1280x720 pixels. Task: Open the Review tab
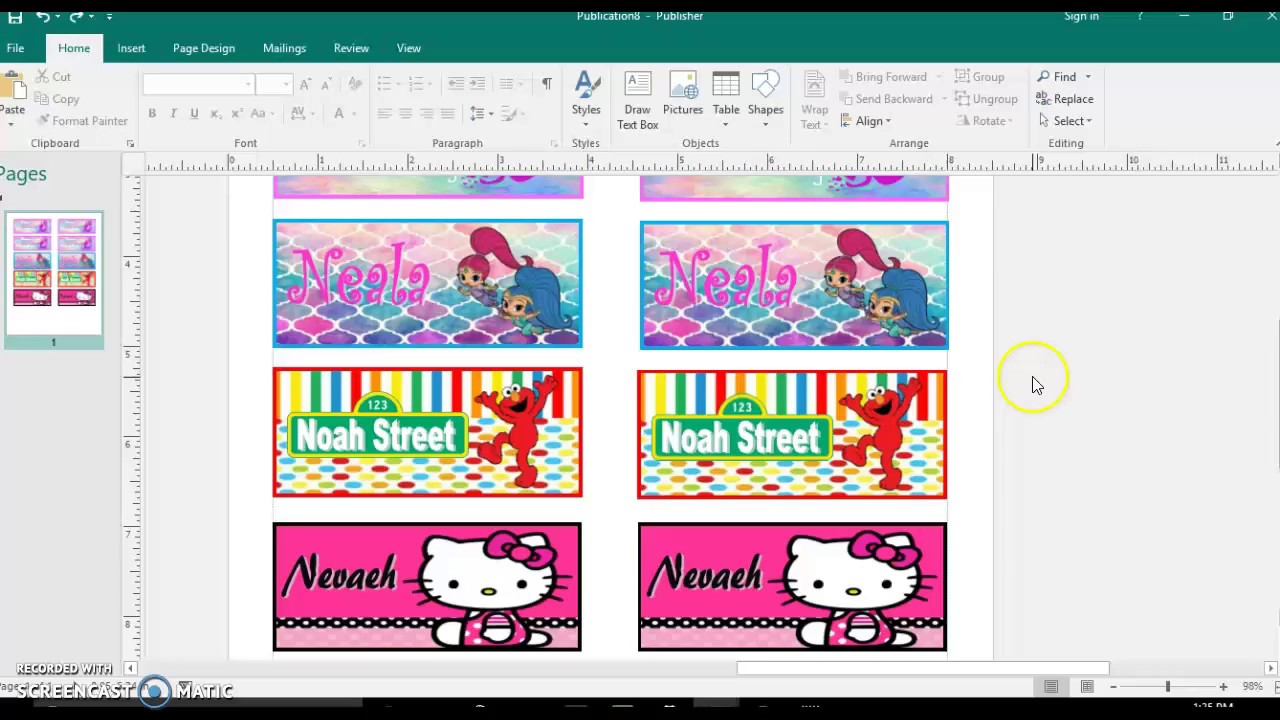point(351,48)
